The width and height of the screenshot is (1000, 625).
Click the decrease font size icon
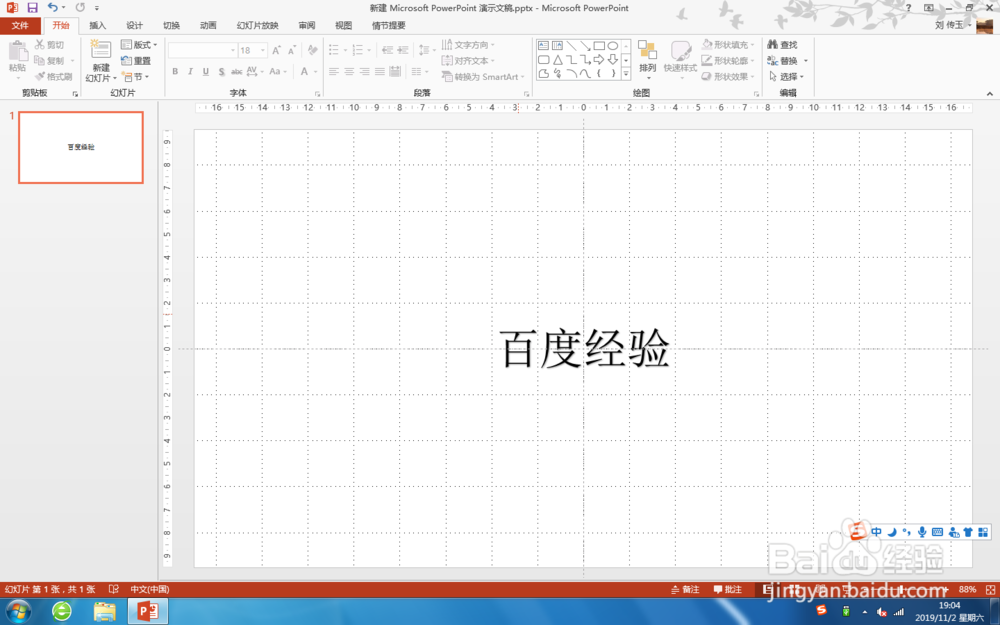pyautogui.click(x=291, y=50)
